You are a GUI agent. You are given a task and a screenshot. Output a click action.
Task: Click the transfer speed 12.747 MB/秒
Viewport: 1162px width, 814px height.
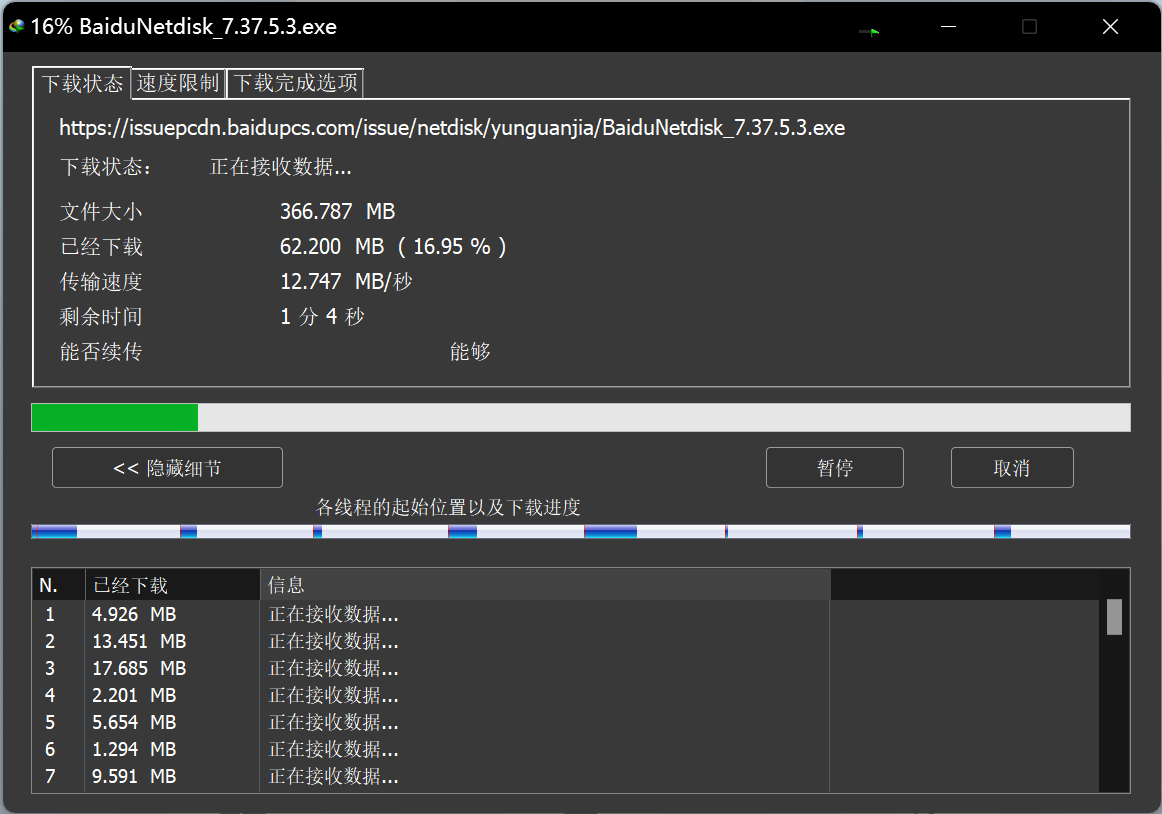pyautogui.click(x=346, y=282)
